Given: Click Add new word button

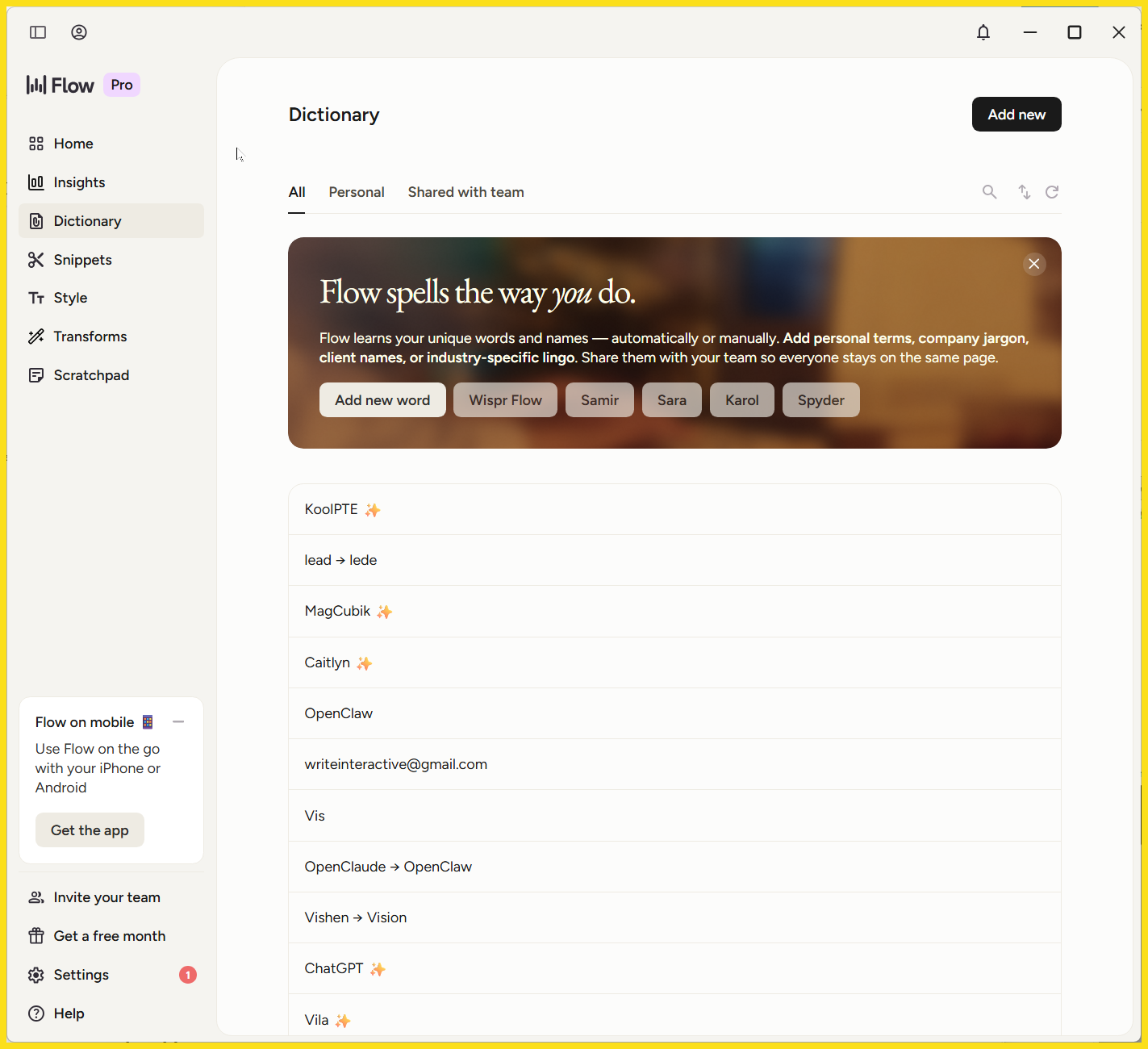Looking at the screenshot, I should click(x=382, y=400).
